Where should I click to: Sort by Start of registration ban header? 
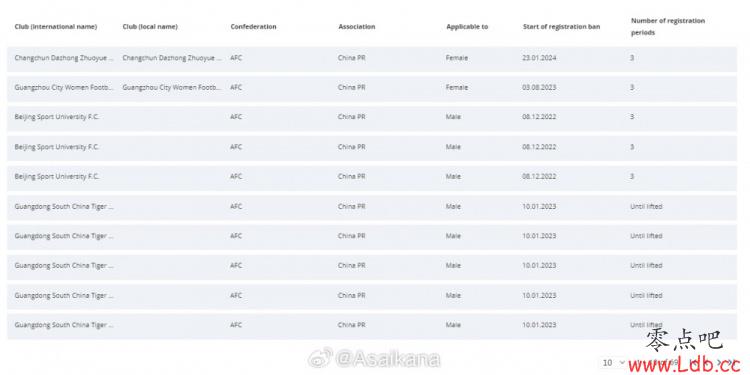coord(561,27)
